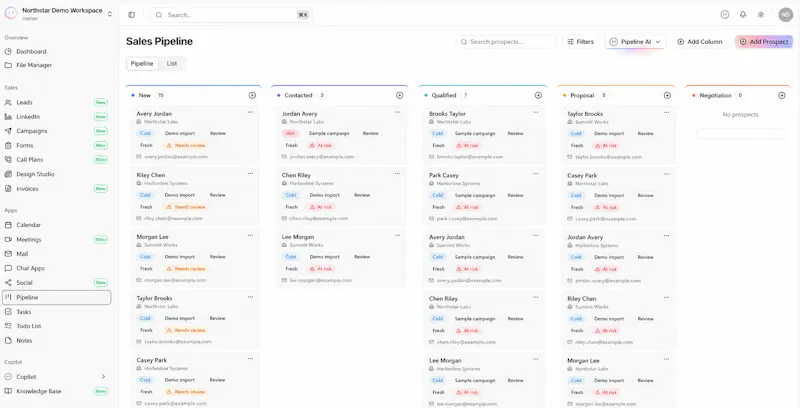Click the Hot tag on Jordan Avery card
Image resolution: width=800 pixels, height=408 pixels.
[x=290, y=133]
